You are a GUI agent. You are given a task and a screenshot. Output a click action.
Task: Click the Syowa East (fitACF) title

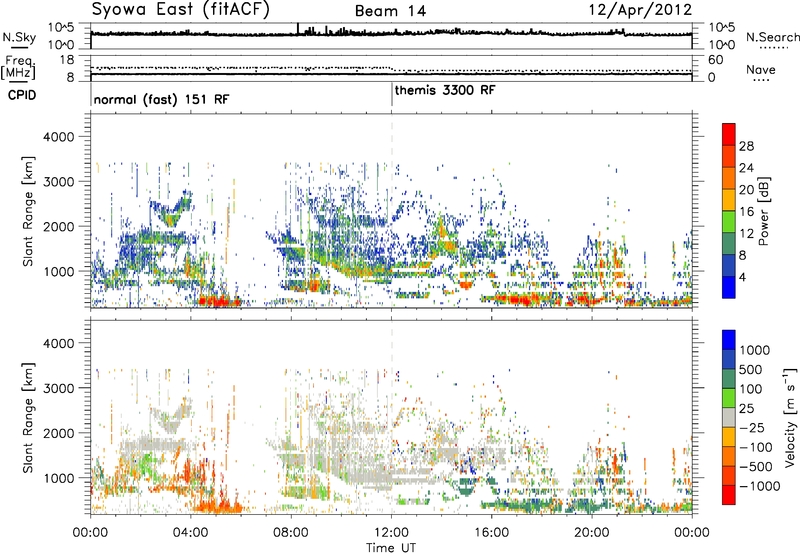pyautogui.click(x=180, y=10)
